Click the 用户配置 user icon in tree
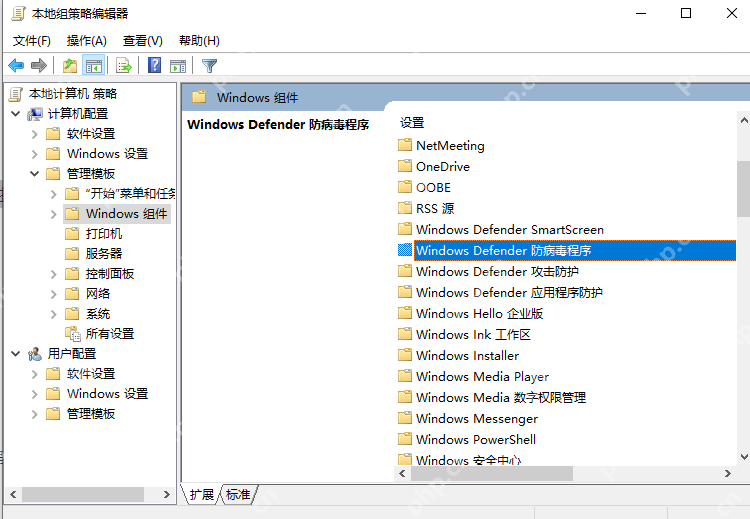The height and width of the screenshot is (519, 750). click(x=34, y=354)
